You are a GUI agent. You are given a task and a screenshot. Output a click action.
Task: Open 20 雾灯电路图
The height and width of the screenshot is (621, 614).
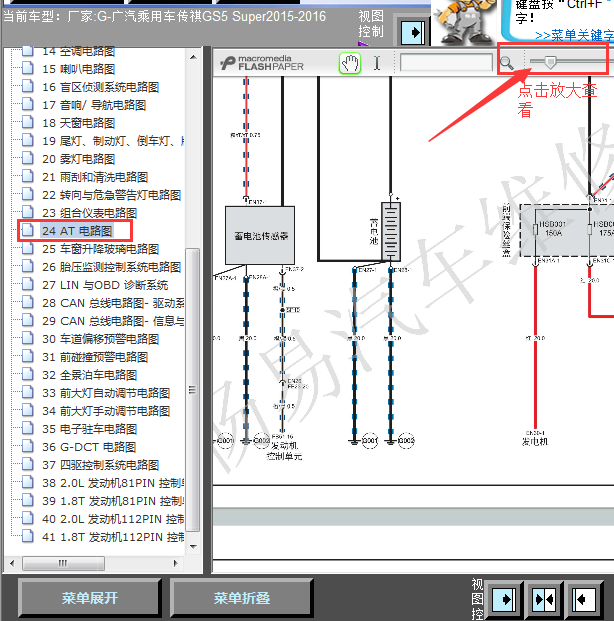coord(78,159)
